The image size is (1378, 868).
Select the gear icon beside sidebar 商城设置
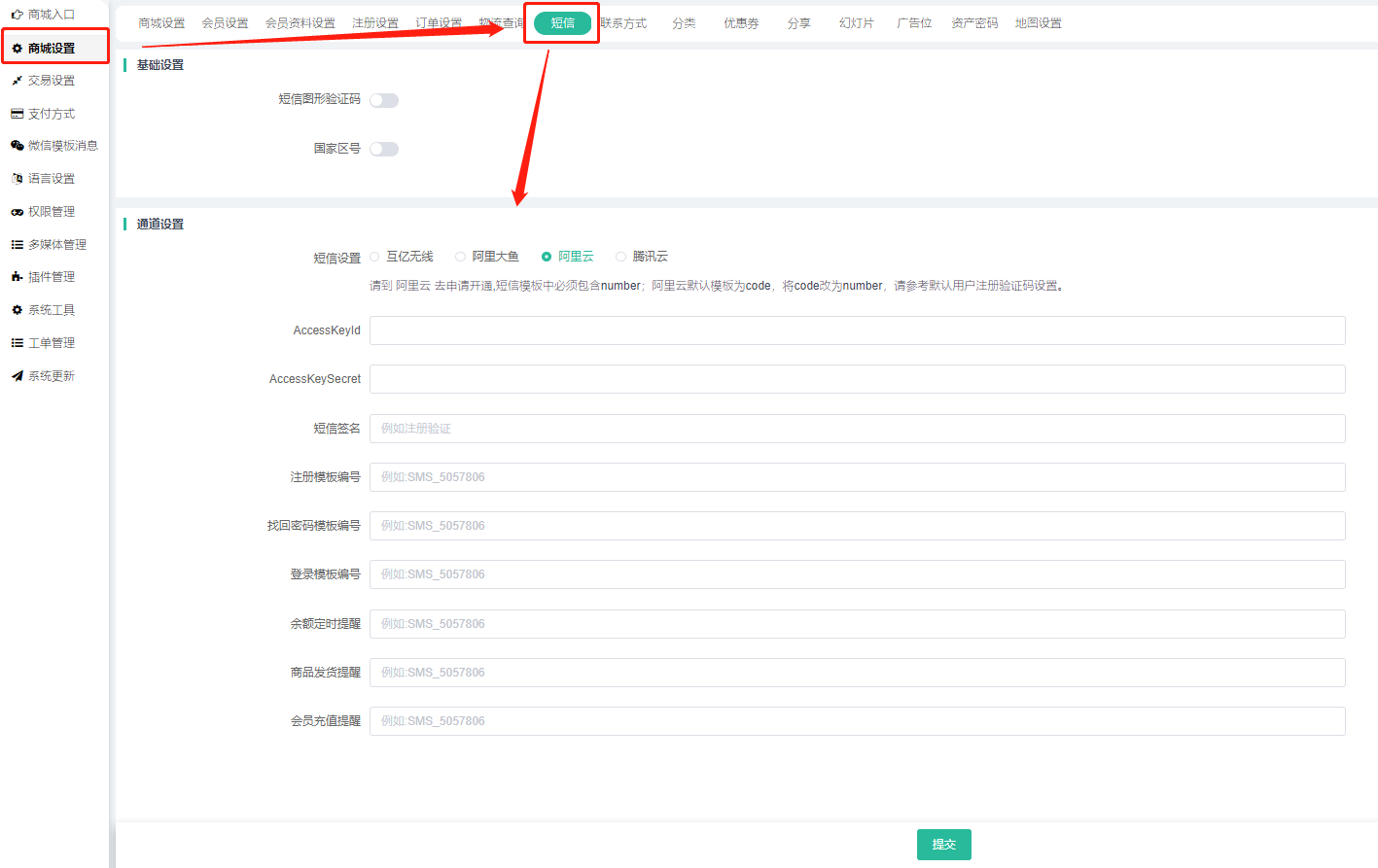(x=17, y=49)
